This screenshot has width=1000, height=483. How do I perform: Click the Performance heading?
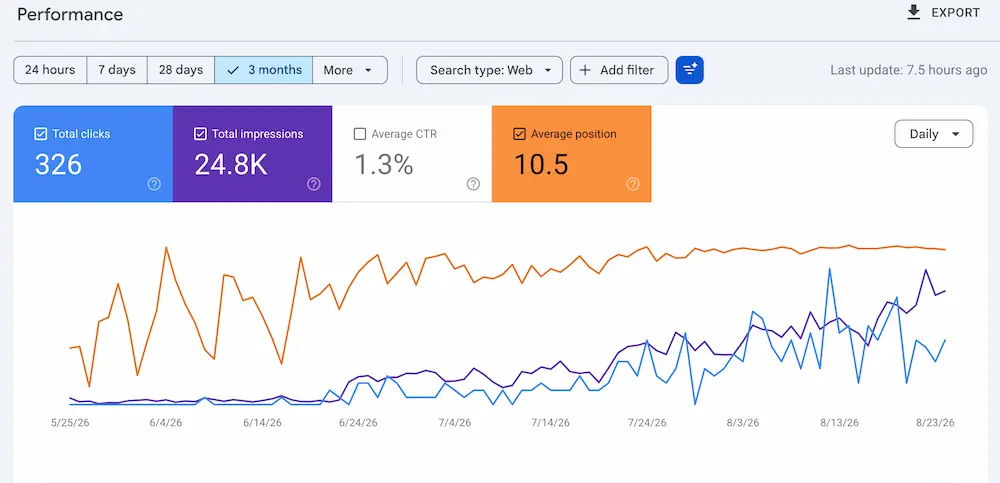pyautogui.click(x=70, y=14)
